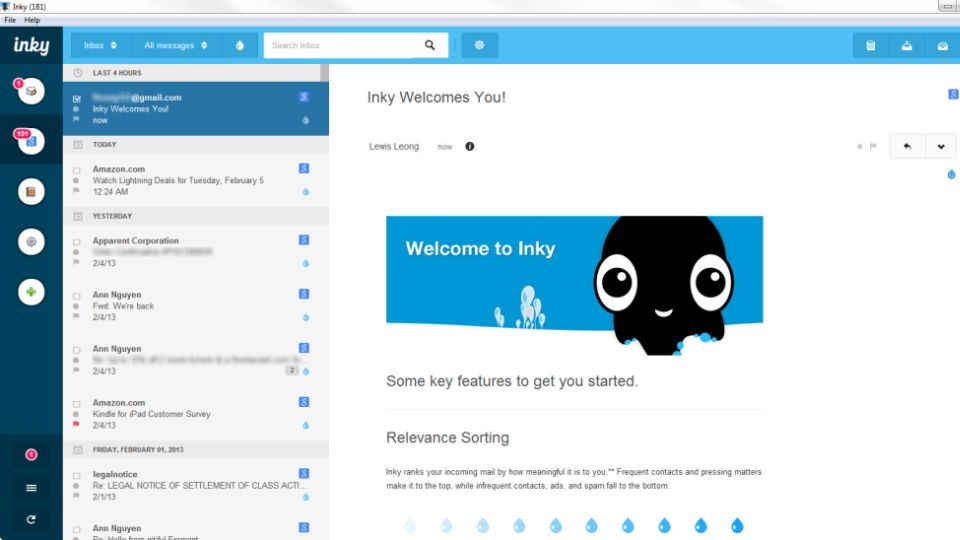Click the darkest drop in relevance scale
This screenshot has height=540, width=960.
point(737,525)
